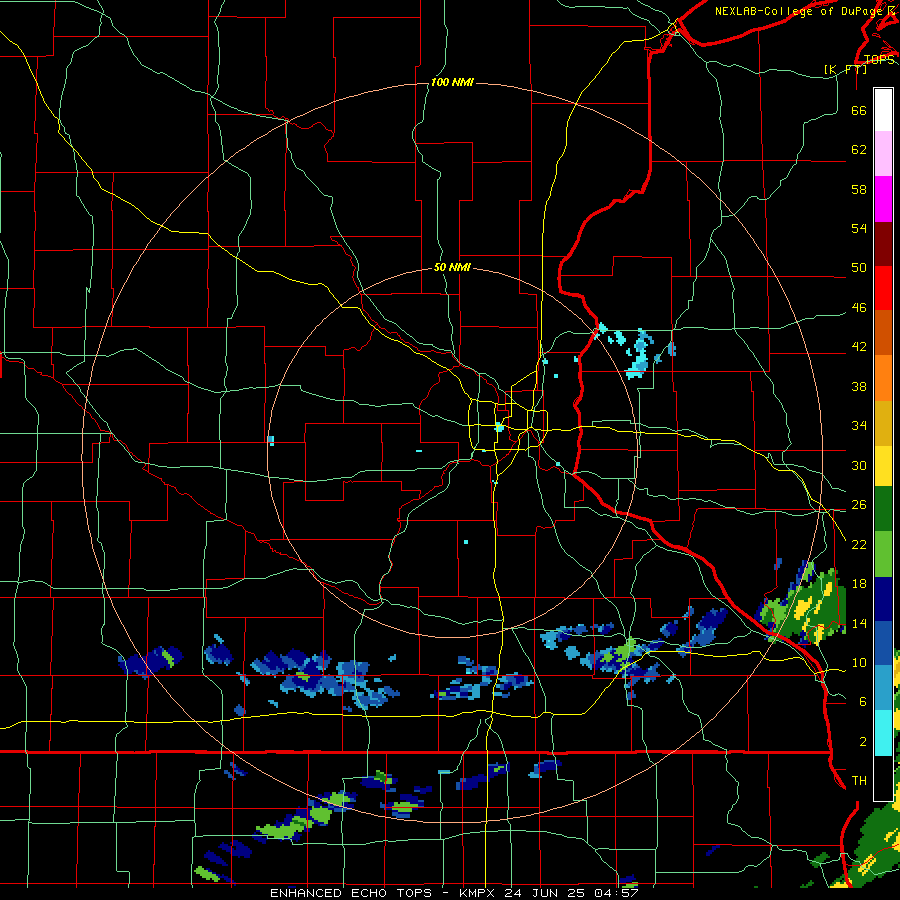Click the "6" legend value
Viewport: 900px width, 900px height.
[863, 702]
